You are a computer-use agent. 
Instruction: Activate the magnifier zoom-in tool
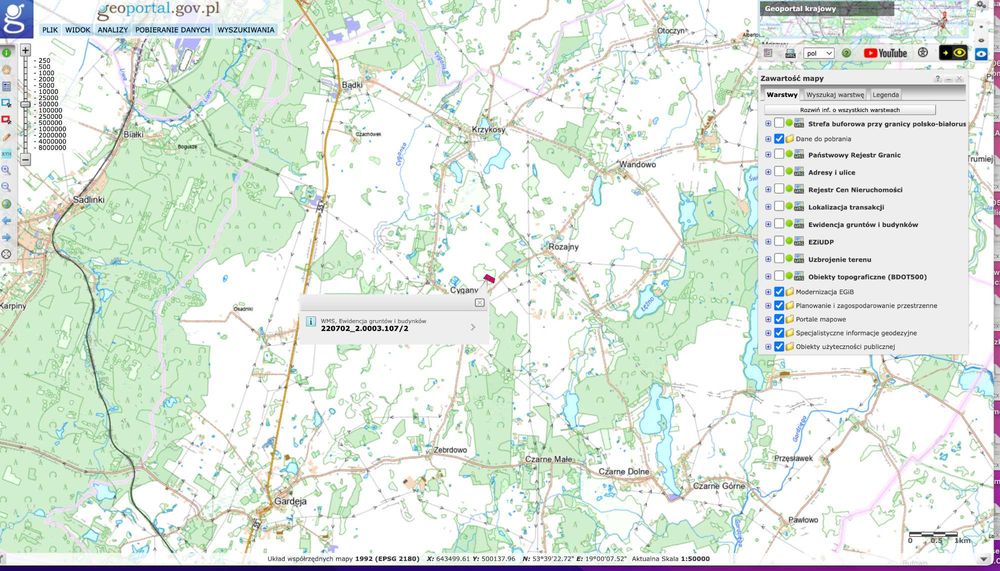6,170
